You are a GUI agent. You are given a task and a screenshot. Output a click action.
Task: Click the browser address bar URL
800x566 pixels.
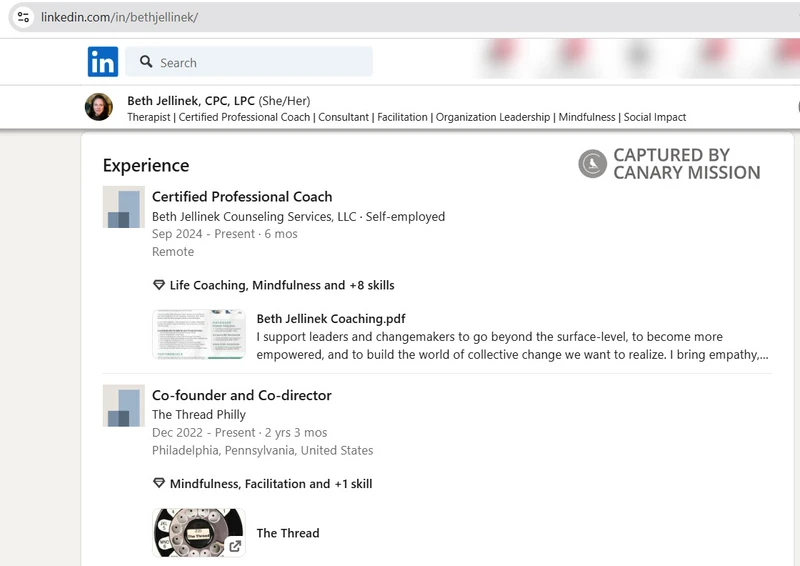coord(120,18)
